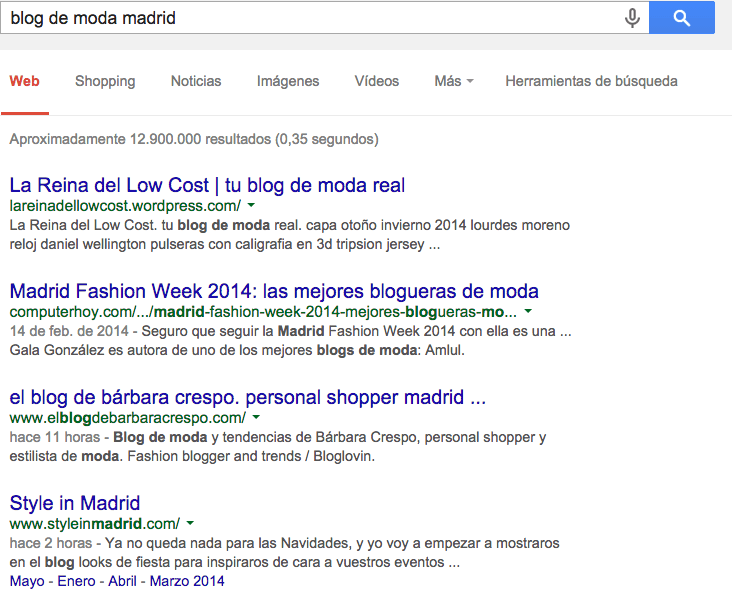The width and height of the screenshot is (732, 603).
Task: Open La Reina del Low Cost result
Action: tap(207, 185)
